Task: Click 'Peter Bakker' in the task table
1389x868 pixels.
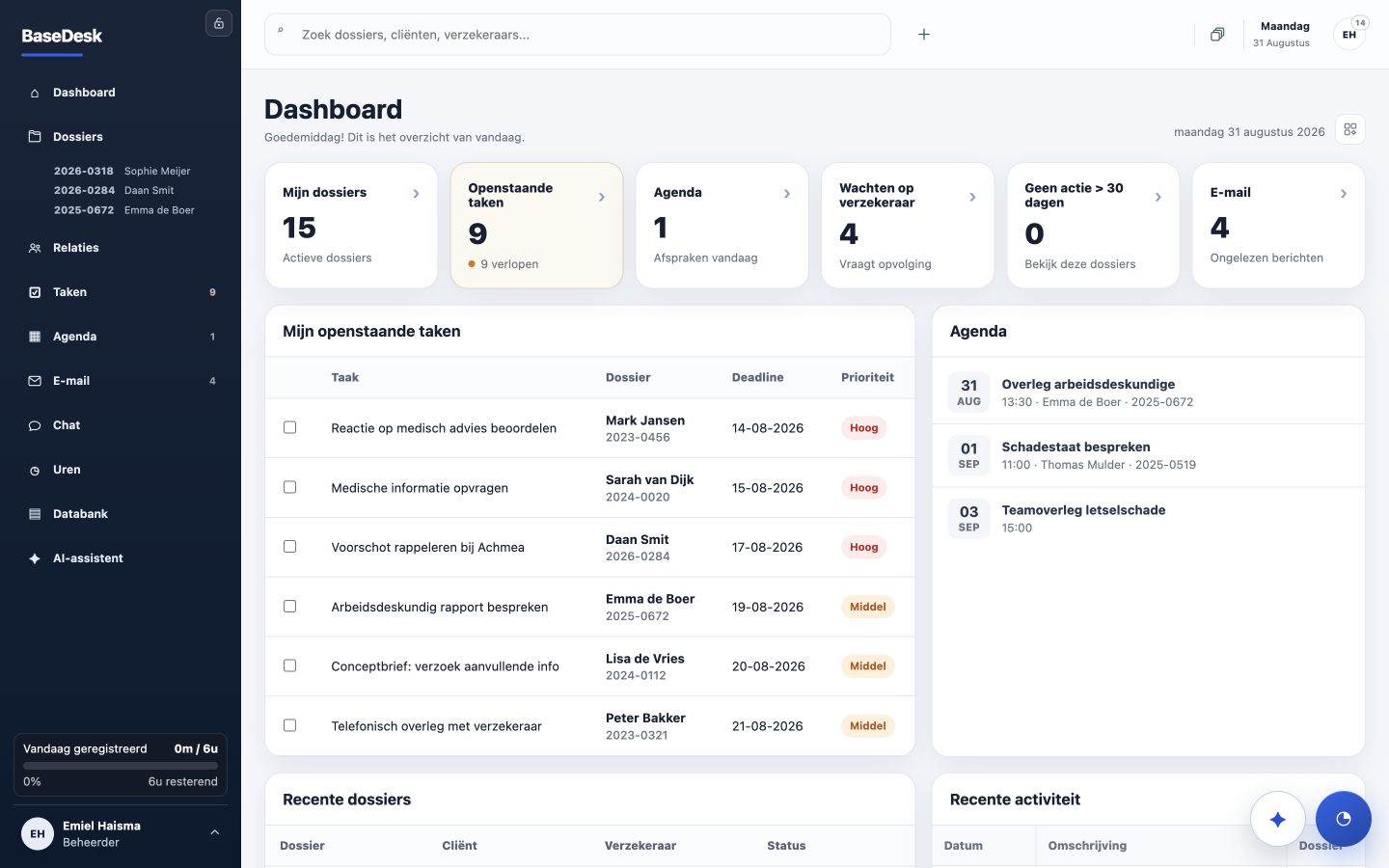Action: pos(645,719)
